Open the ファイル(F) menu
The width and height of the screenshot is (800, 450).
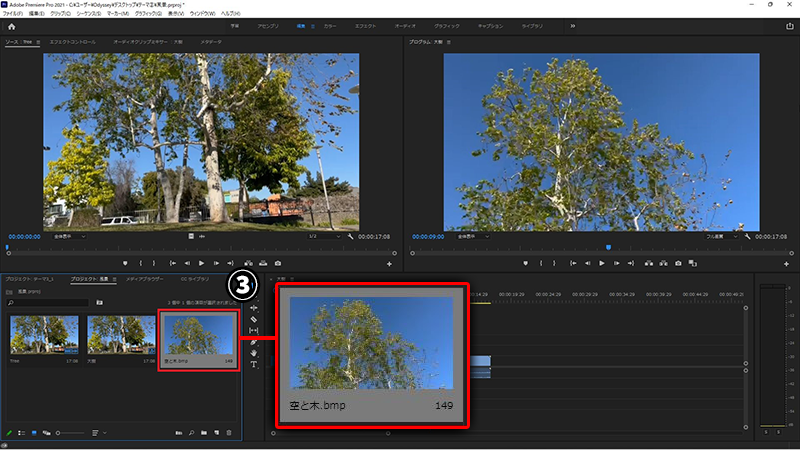pyautogui.click(x=13, y=13)
